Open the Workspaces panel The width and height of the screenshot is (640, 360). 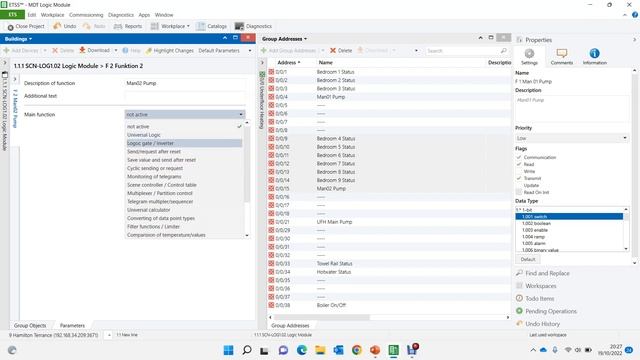pos(540,286)
